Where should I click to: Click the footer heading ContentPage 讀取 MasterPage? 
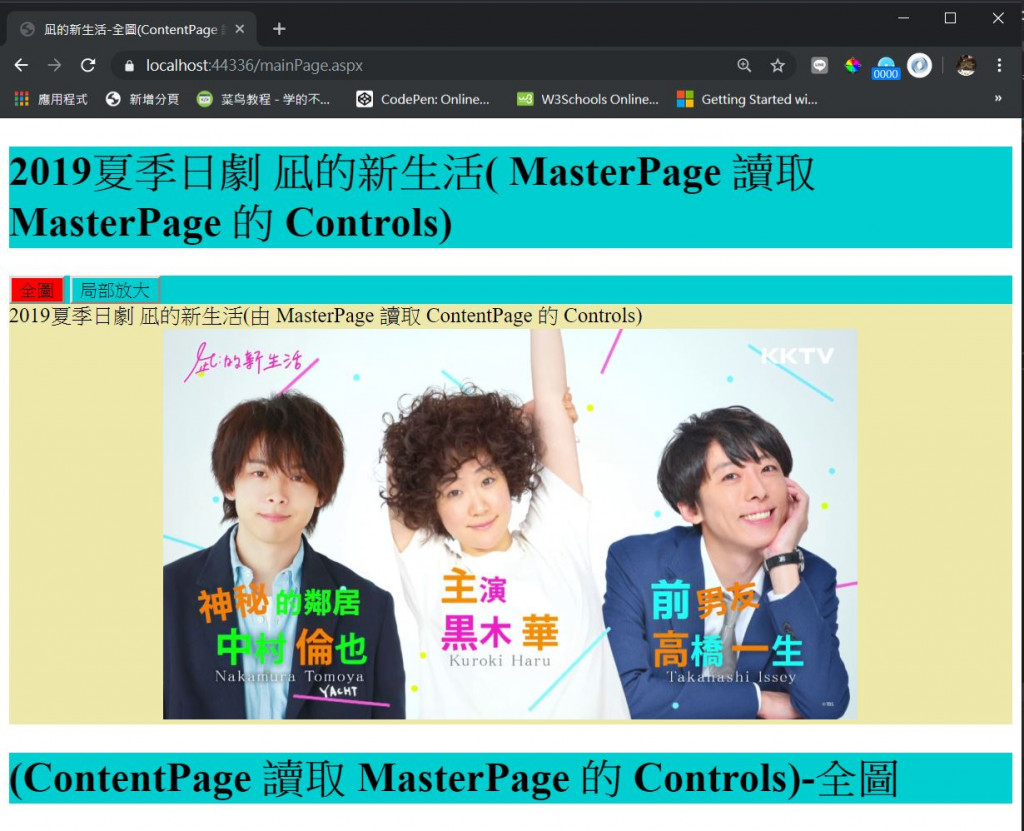(x=511, y=778)
